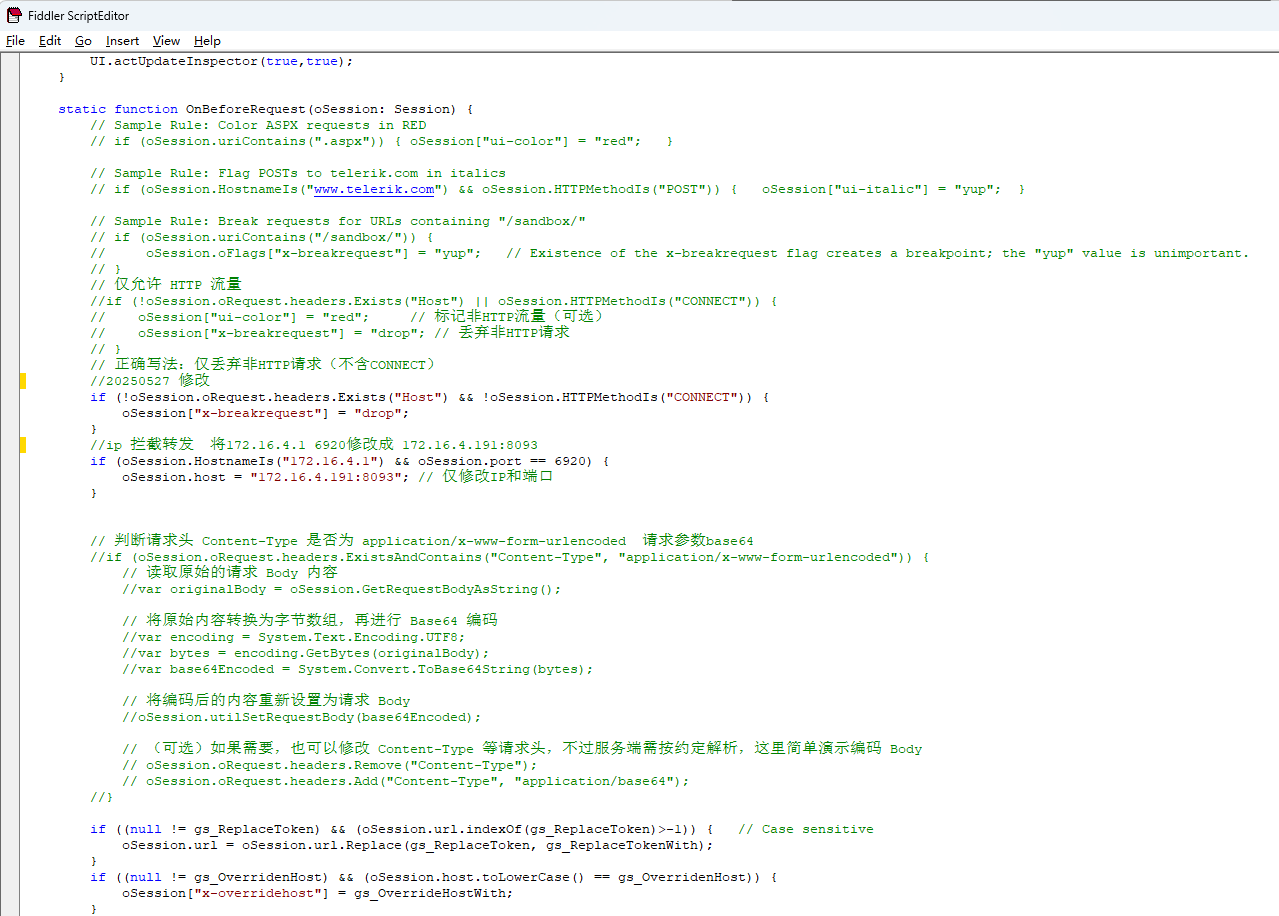Viewport: 1279px width, 916px height.
Task: Click the oSession["x-overridehost"] assignment line
Action: click(318, 893)
